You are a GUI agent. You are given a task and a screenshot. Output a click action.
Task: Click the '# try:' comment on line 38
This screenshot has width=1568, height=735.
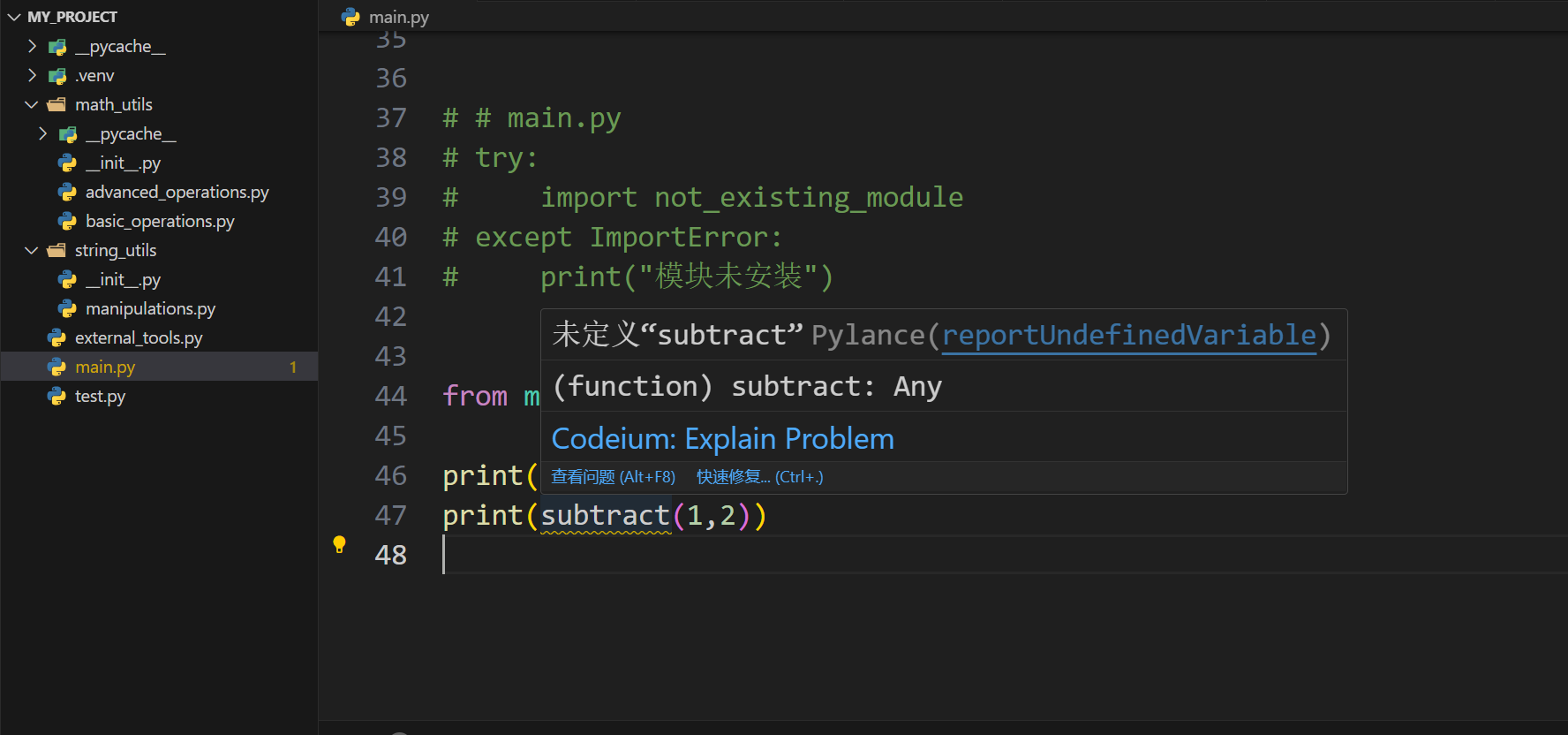tap(490, 157)
